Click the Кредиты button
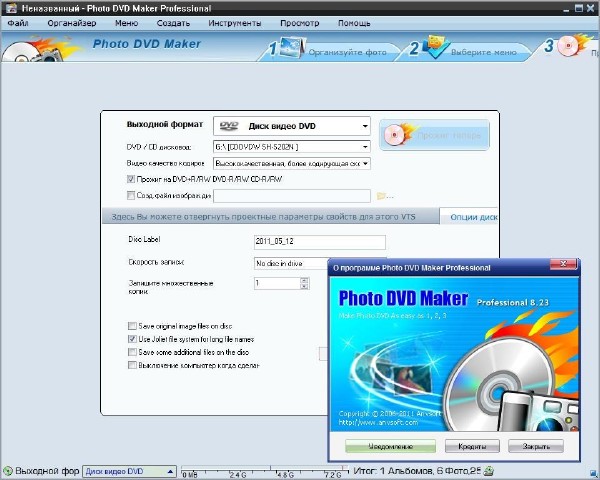 click(x=472, y=446)
